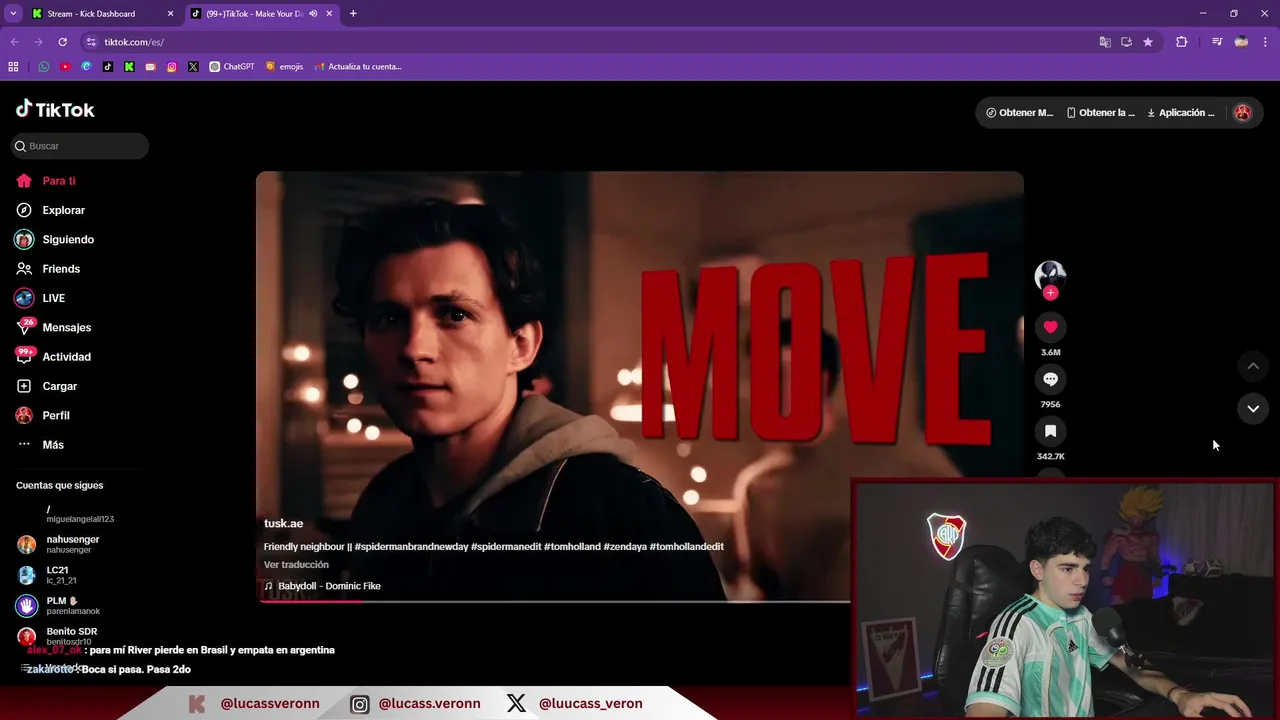Open Instagram bookmark

172,67
